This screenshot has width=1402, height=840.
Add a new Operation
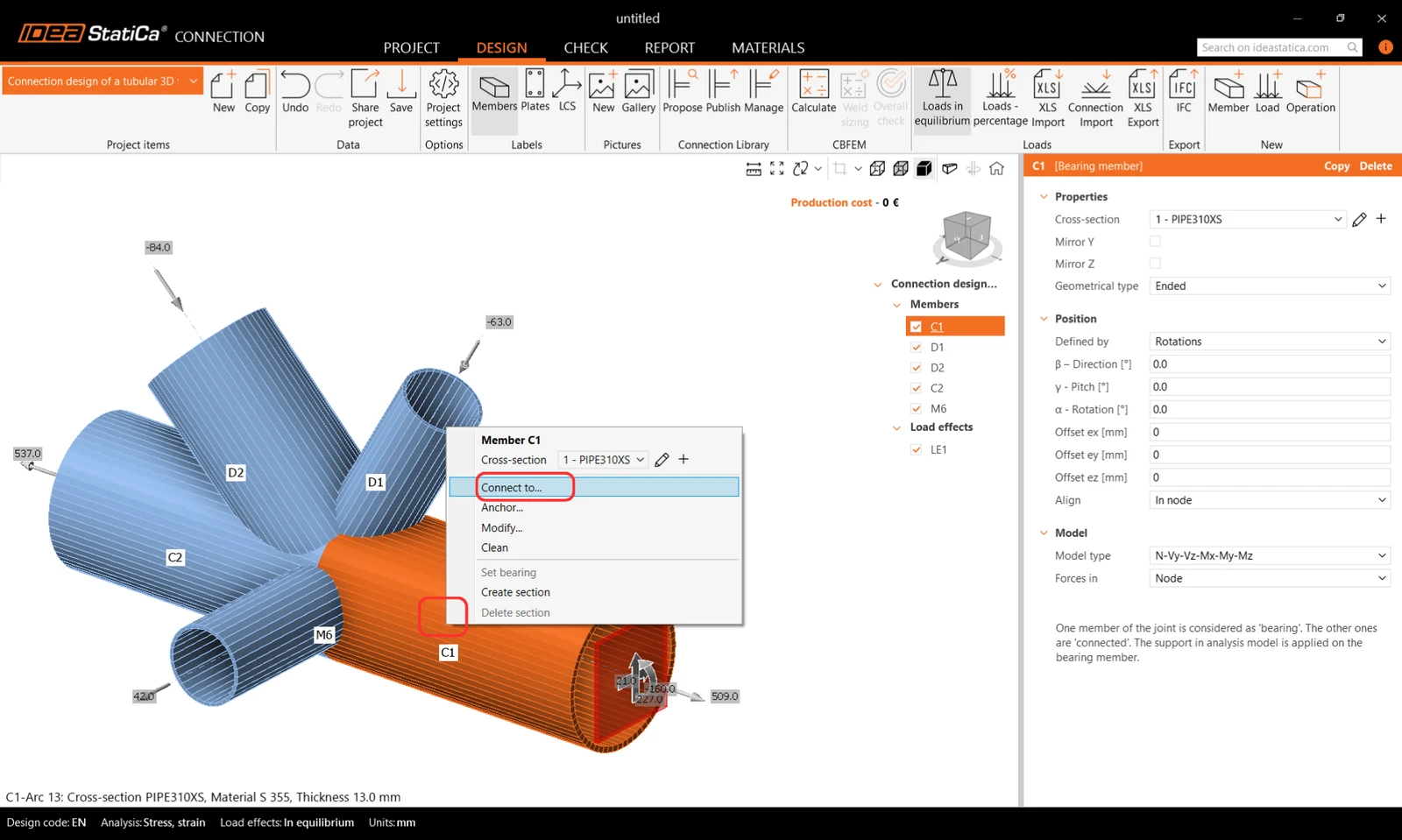coord(1311,93)
